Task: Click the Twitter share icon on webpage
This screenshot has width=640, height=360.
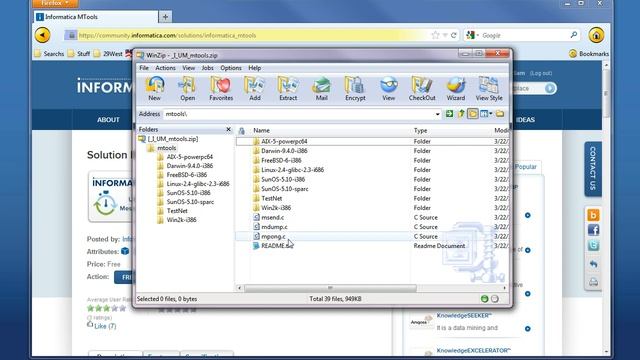Action: coord(593,245)
